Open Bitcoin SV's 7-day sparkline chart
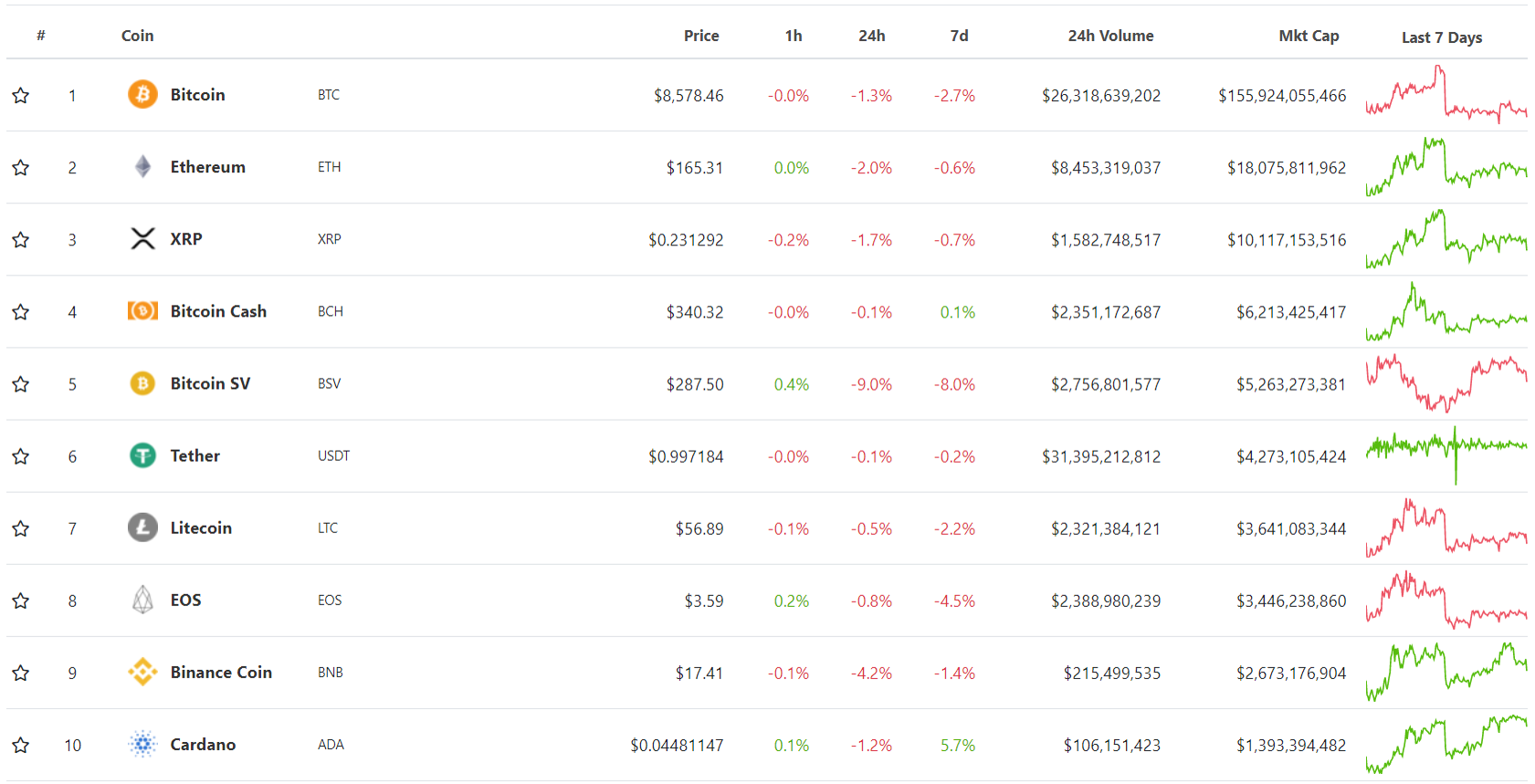The image size is (1535, 784). pyautogui.click(x=1446, y=383)
